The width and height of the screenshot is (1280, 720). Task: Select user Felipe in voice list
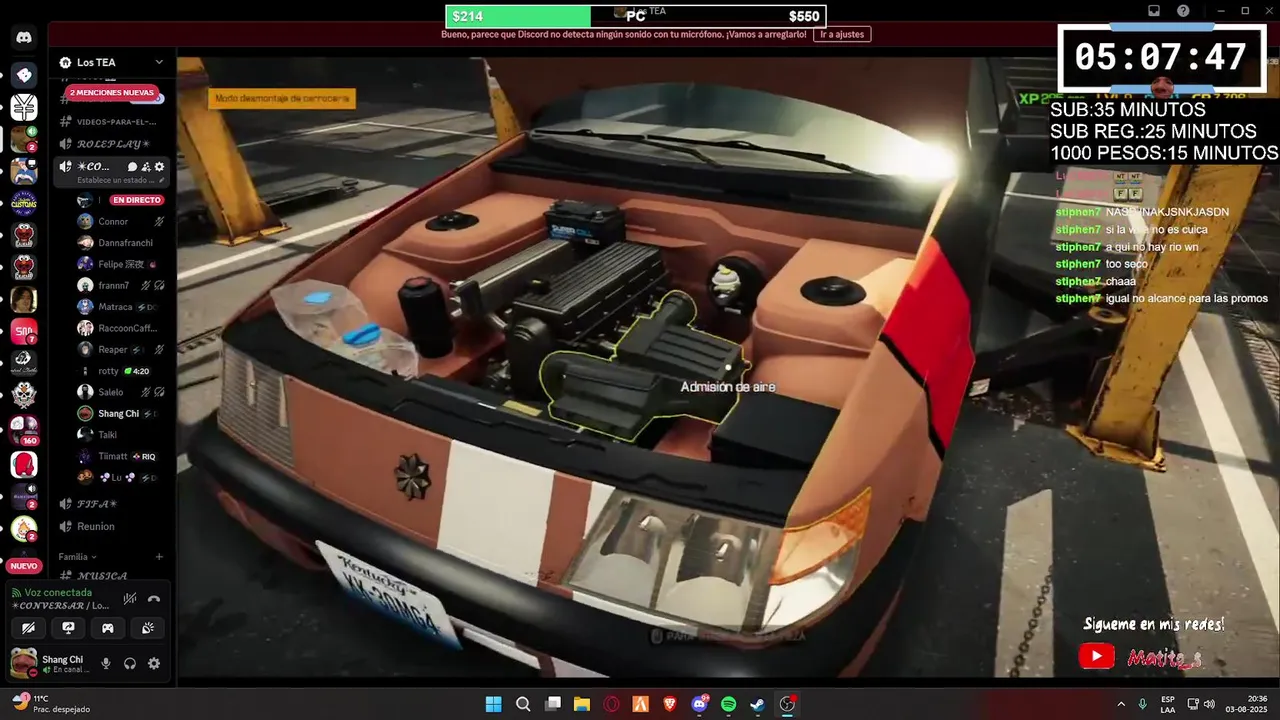120,264
